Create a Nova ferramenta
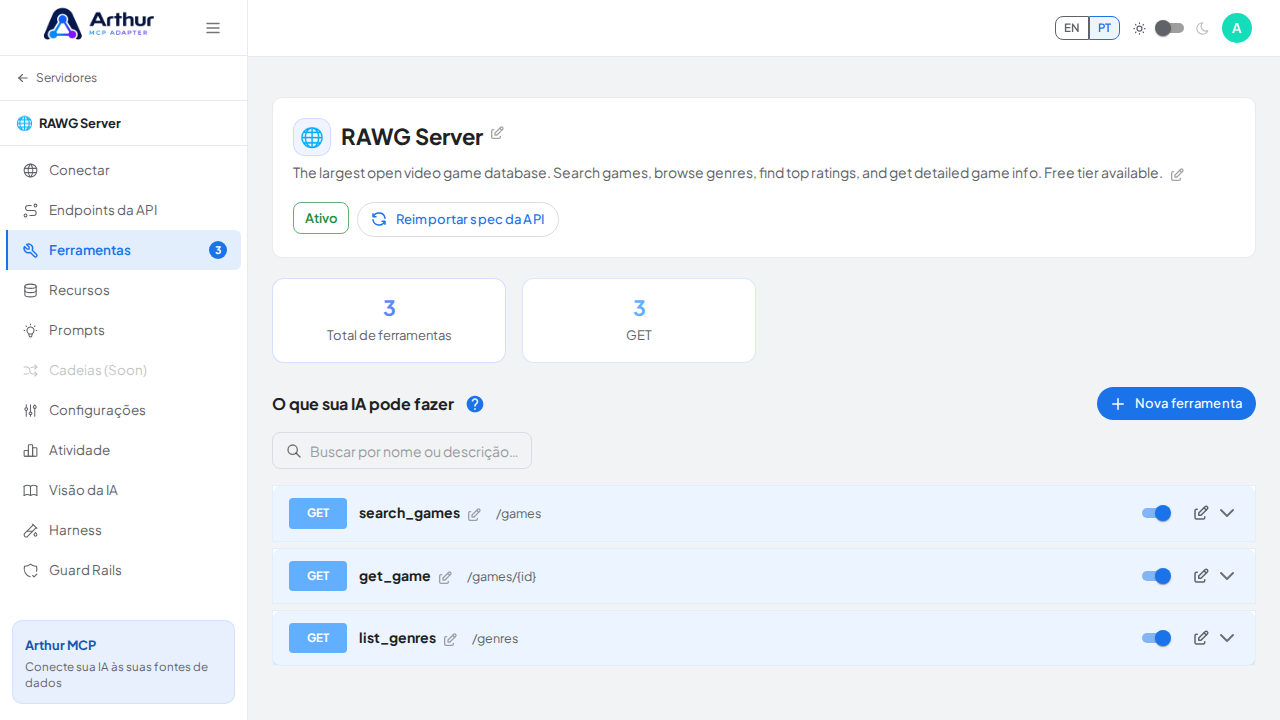The width and height of the screenshot is (1280, 720). tap(1176, 403)
